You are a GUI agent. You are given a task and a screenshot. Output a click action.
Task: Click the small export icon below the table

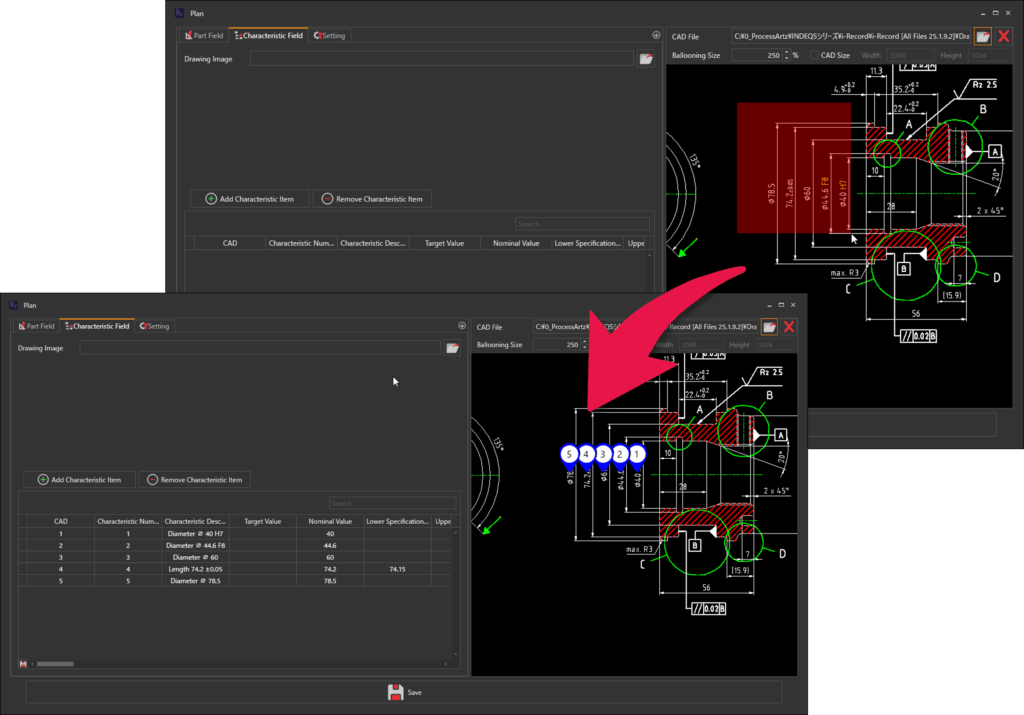[x=23, y=664]
